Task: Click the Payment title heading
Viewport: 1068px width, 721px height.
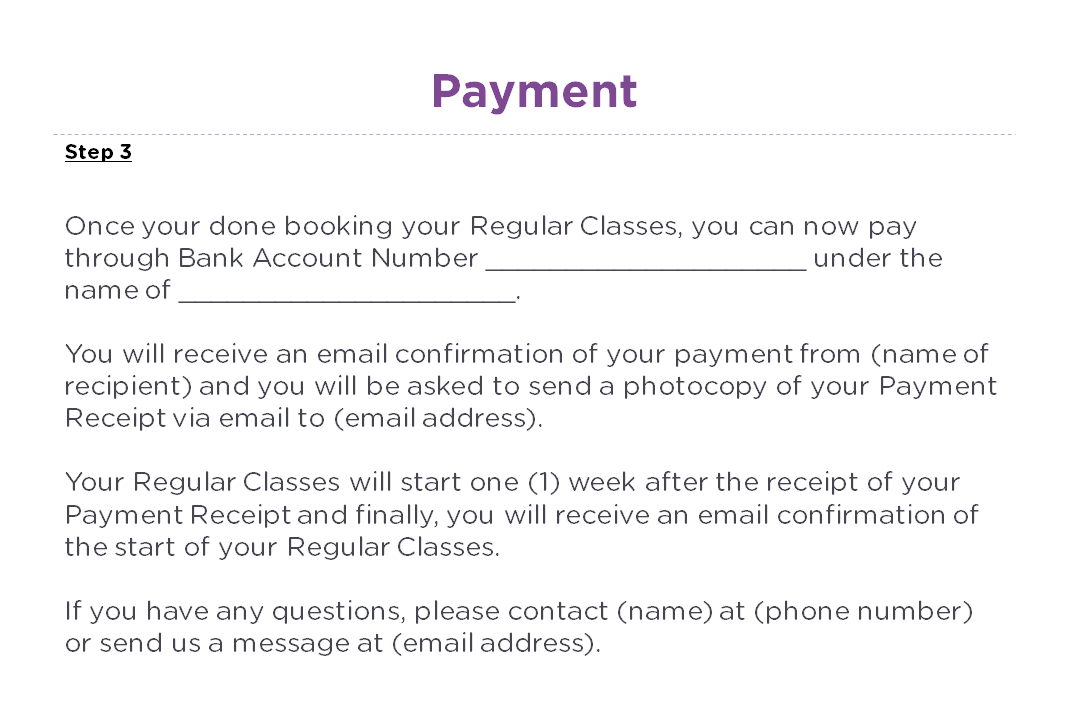Action: [x=534, y=92]
